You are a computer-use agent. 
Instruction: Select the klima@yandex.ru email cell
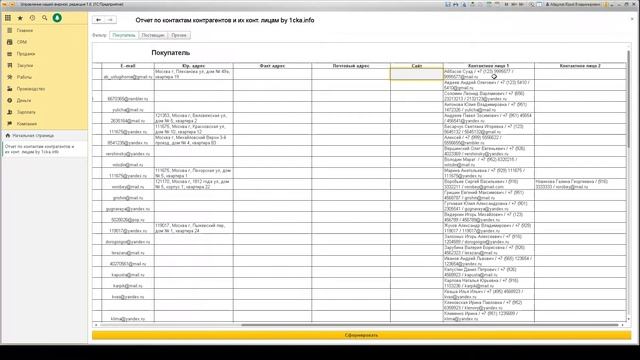coord(128,316)
